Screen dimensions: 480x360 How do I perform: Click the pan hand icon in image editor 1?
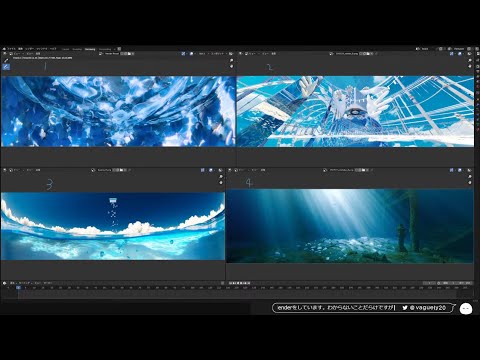(232, 66)
